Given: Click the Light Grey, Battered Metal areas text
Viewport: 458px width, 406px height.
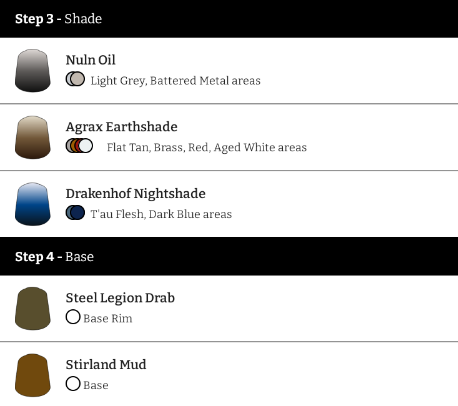Looking at the screenshot, I should click(176, 81).
